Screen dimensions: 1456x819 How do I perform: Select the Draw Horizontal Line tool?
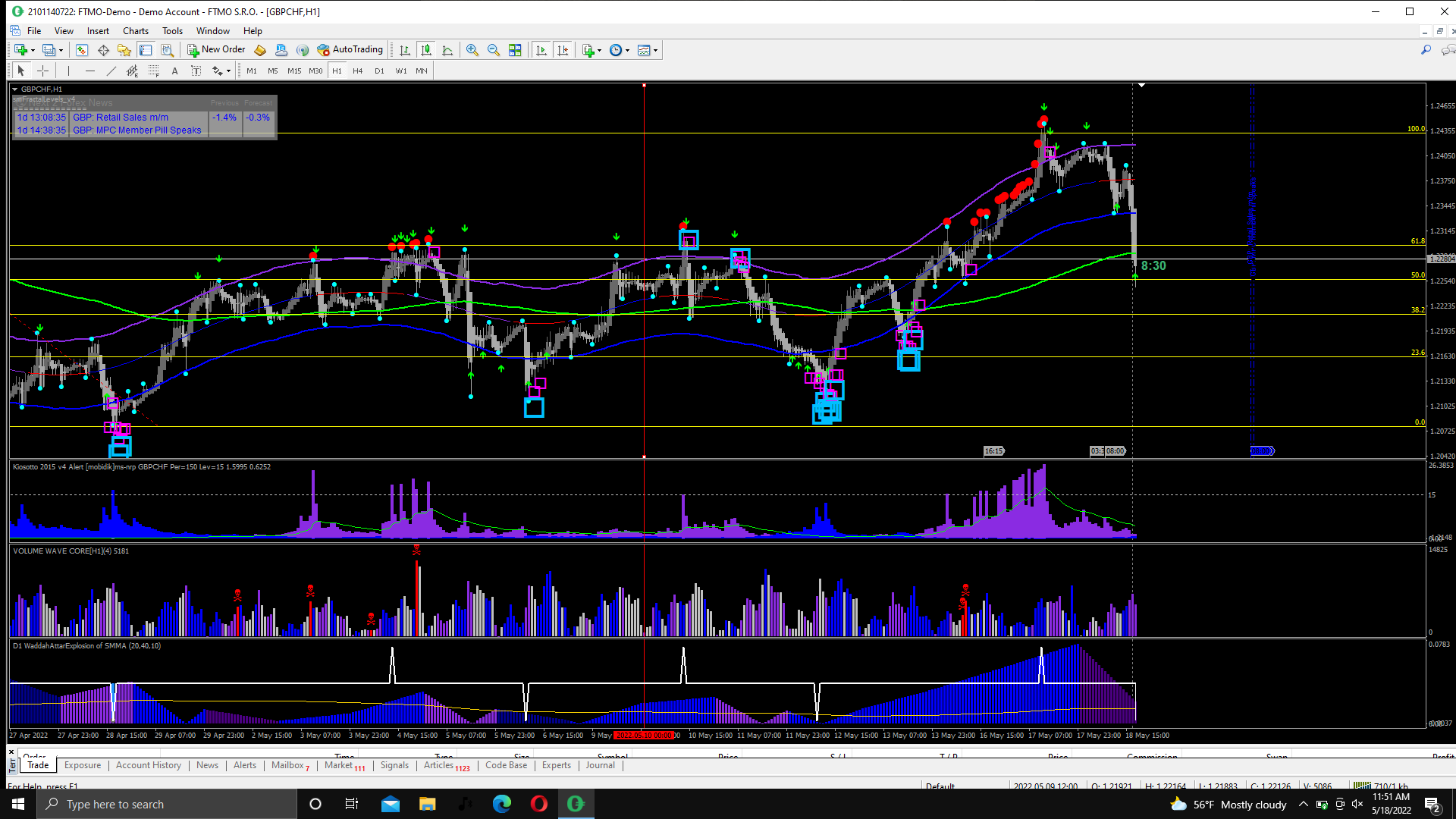point(90,71)
